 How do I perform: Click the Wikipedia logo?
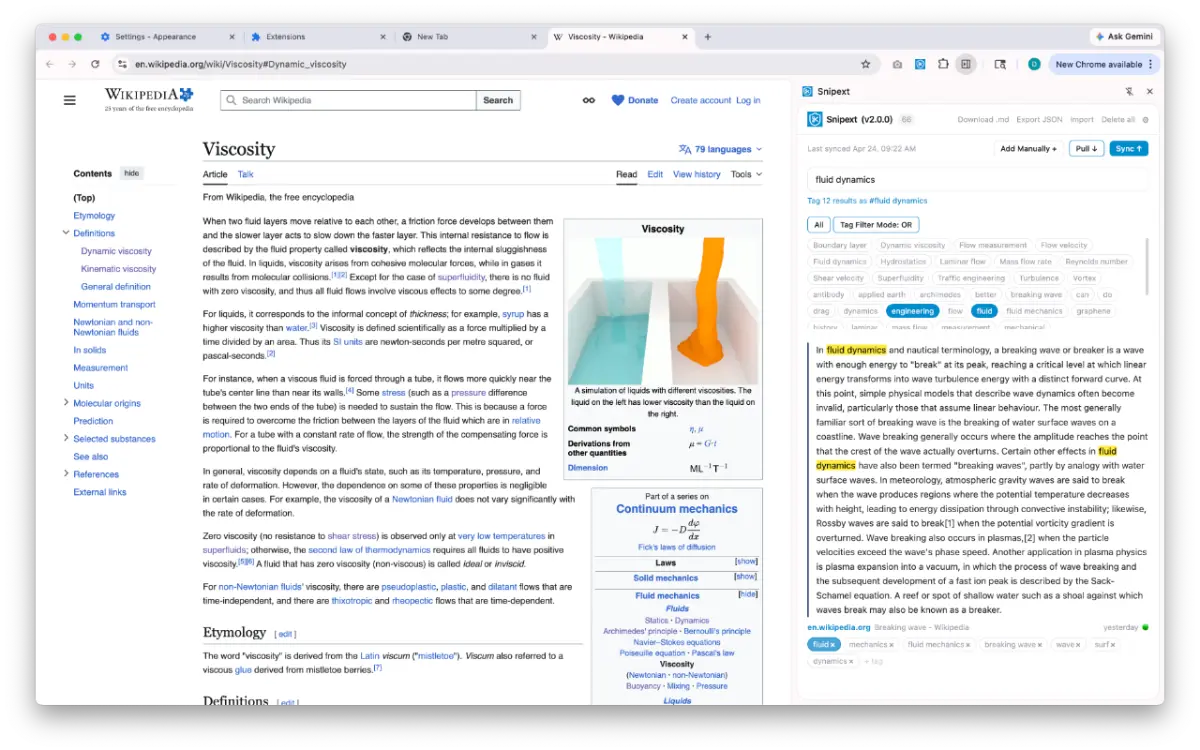pos(148,99)
